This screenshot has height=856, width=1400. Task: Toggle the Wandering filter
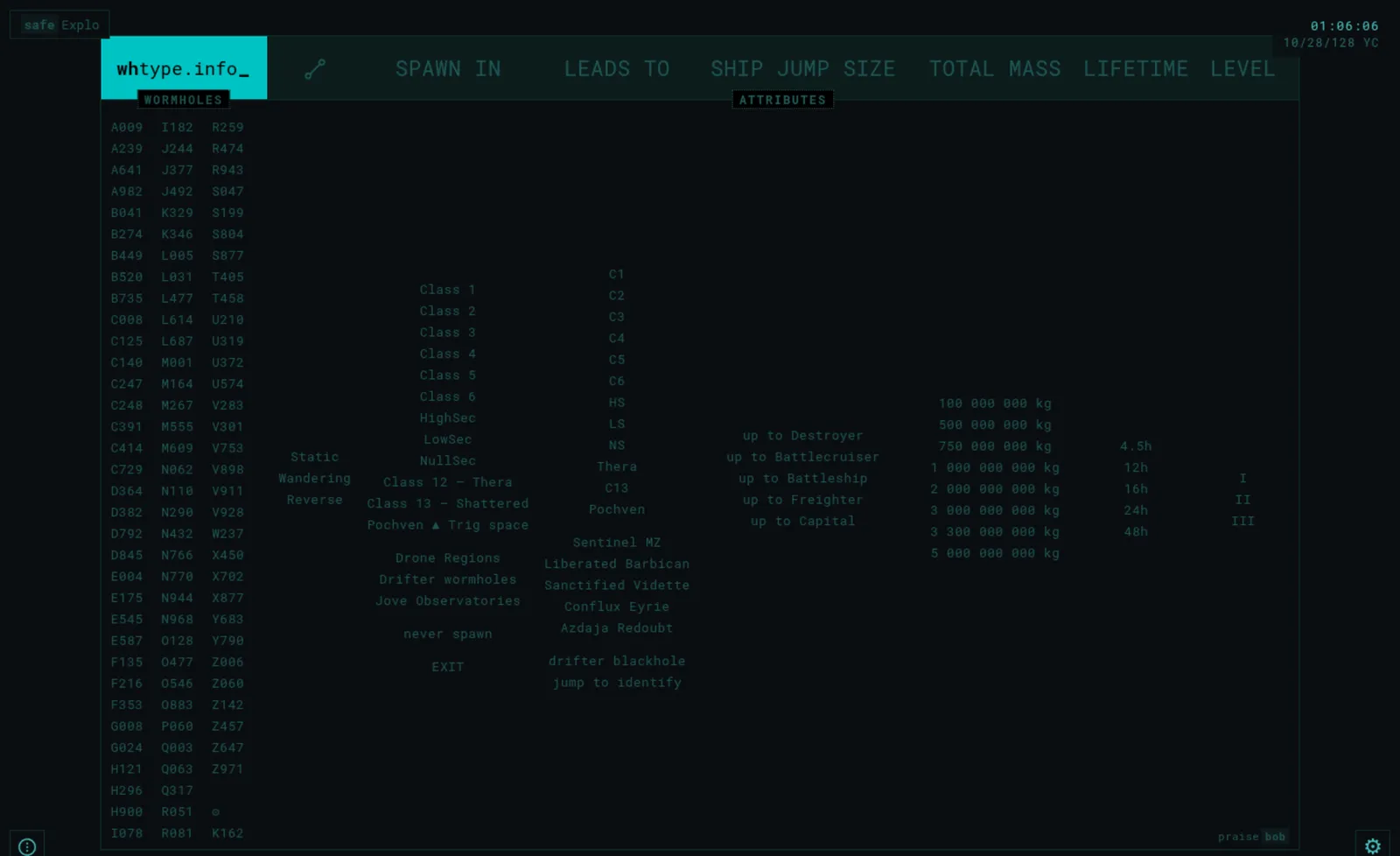[315, 478]
